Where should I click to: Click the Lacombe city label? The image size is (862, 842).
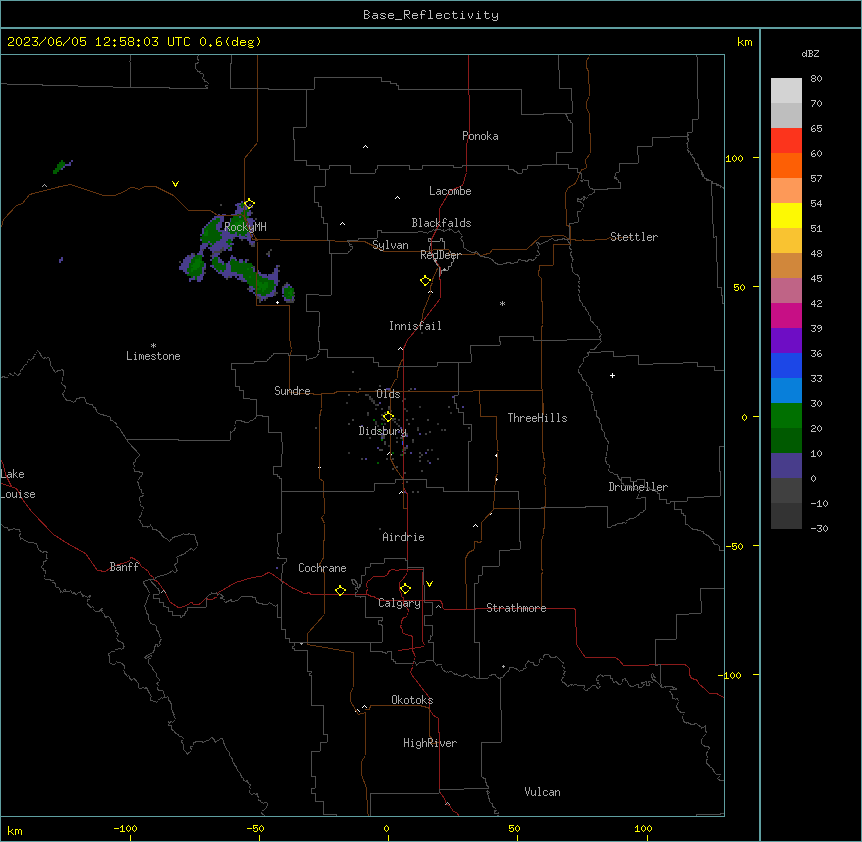click(450, 191)
